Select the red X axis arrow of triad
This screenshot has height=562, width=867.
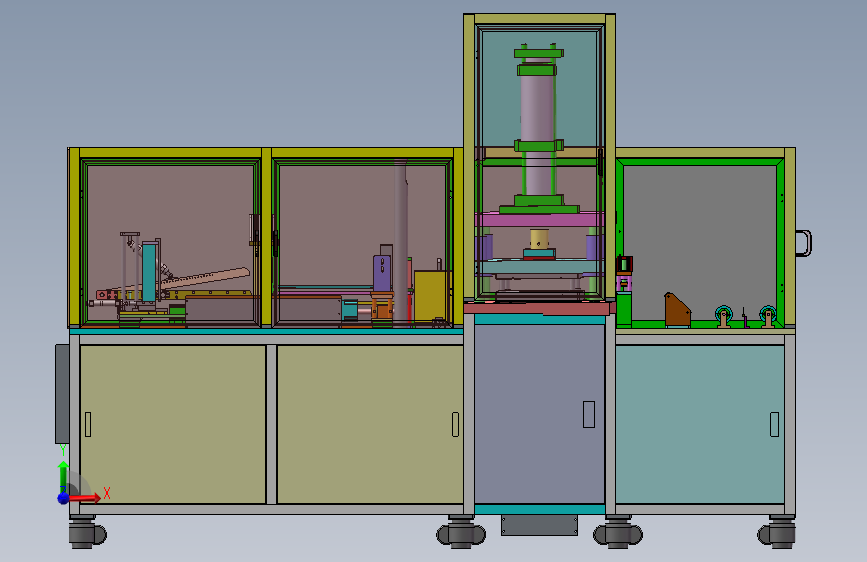click(85, 498)
